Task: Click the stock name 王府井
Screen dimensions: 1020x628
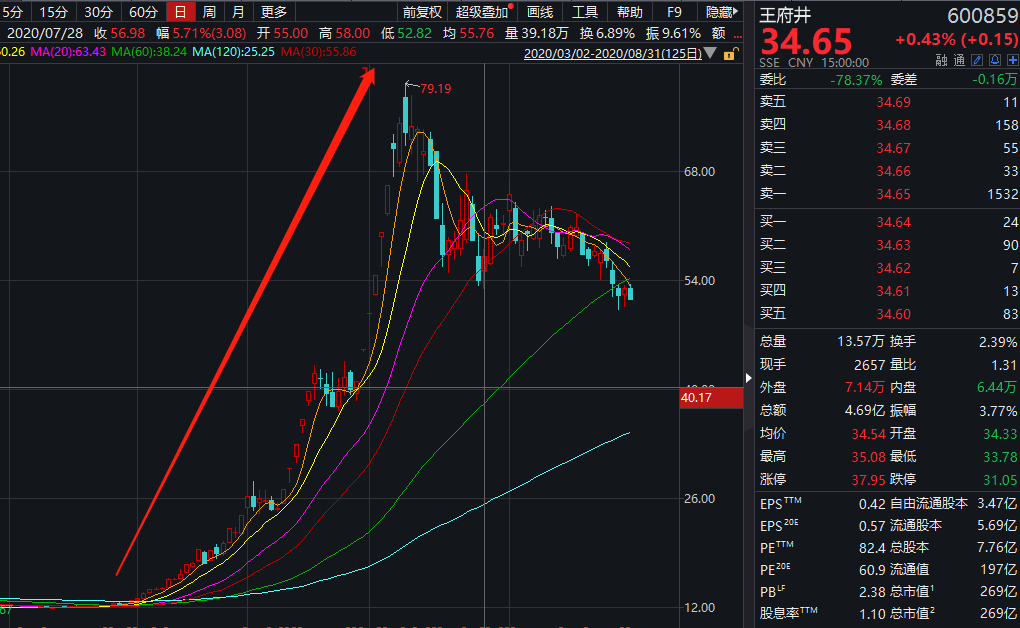Action: pos(785,15)
